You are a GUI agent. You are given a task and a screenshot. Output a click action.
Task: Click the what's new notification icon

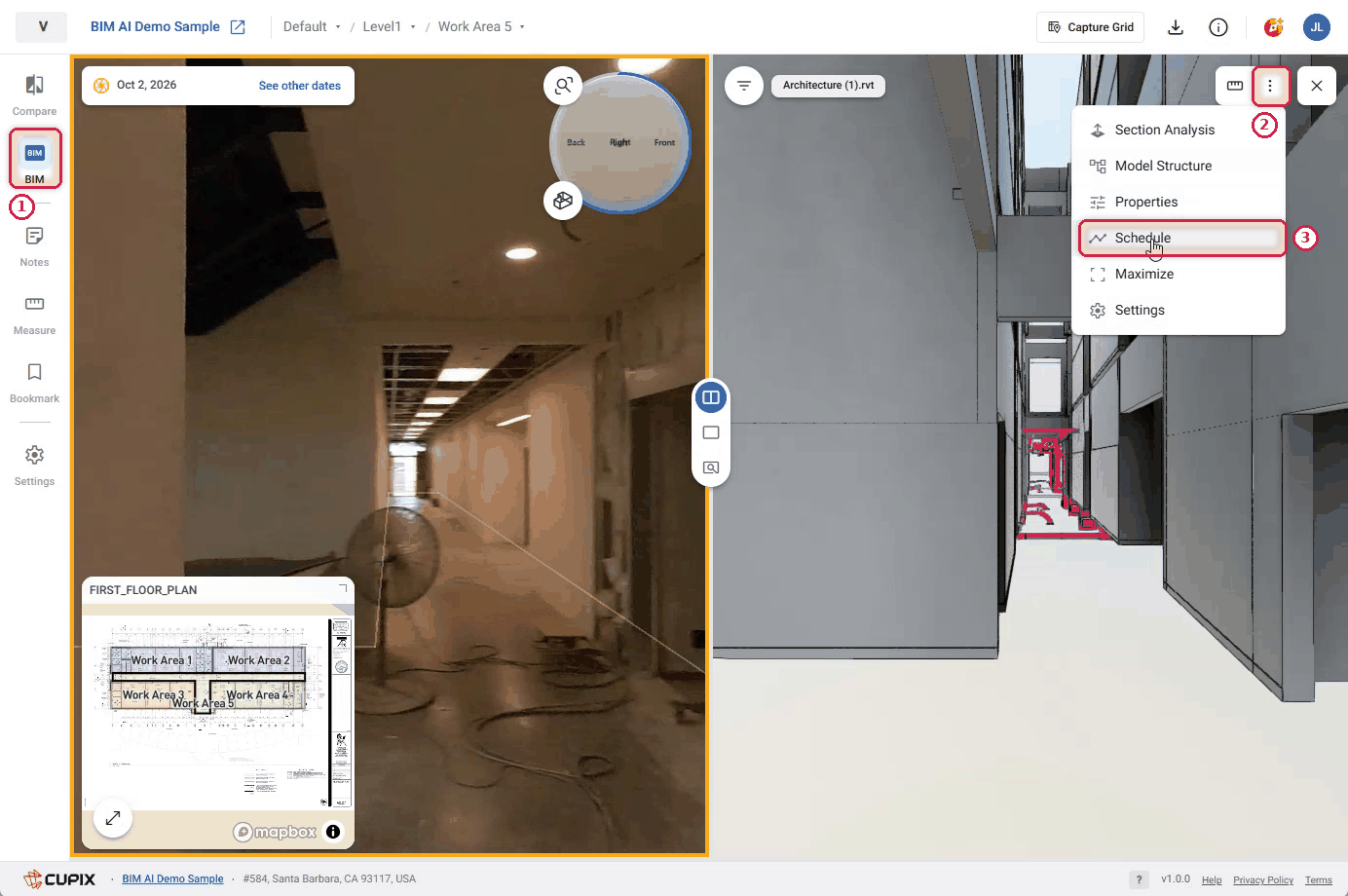1273,27
